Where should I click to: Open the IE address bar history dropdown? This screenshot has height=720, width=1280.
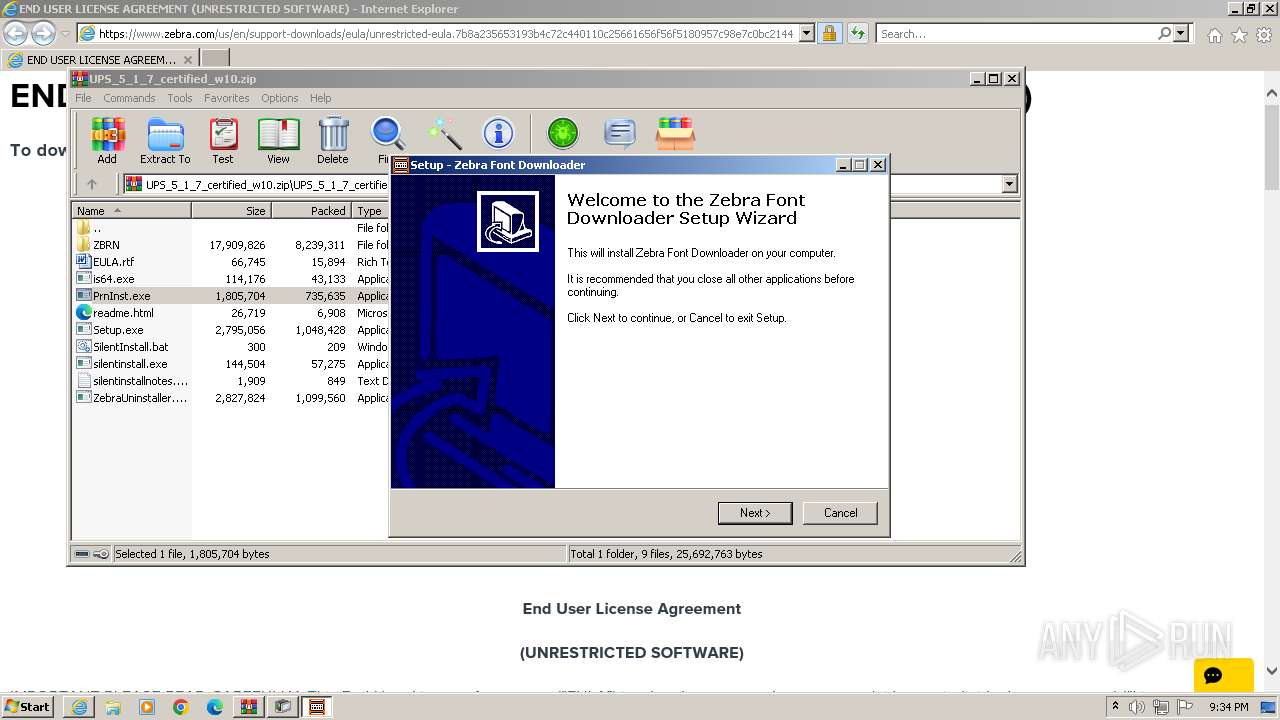coord(805,34)
